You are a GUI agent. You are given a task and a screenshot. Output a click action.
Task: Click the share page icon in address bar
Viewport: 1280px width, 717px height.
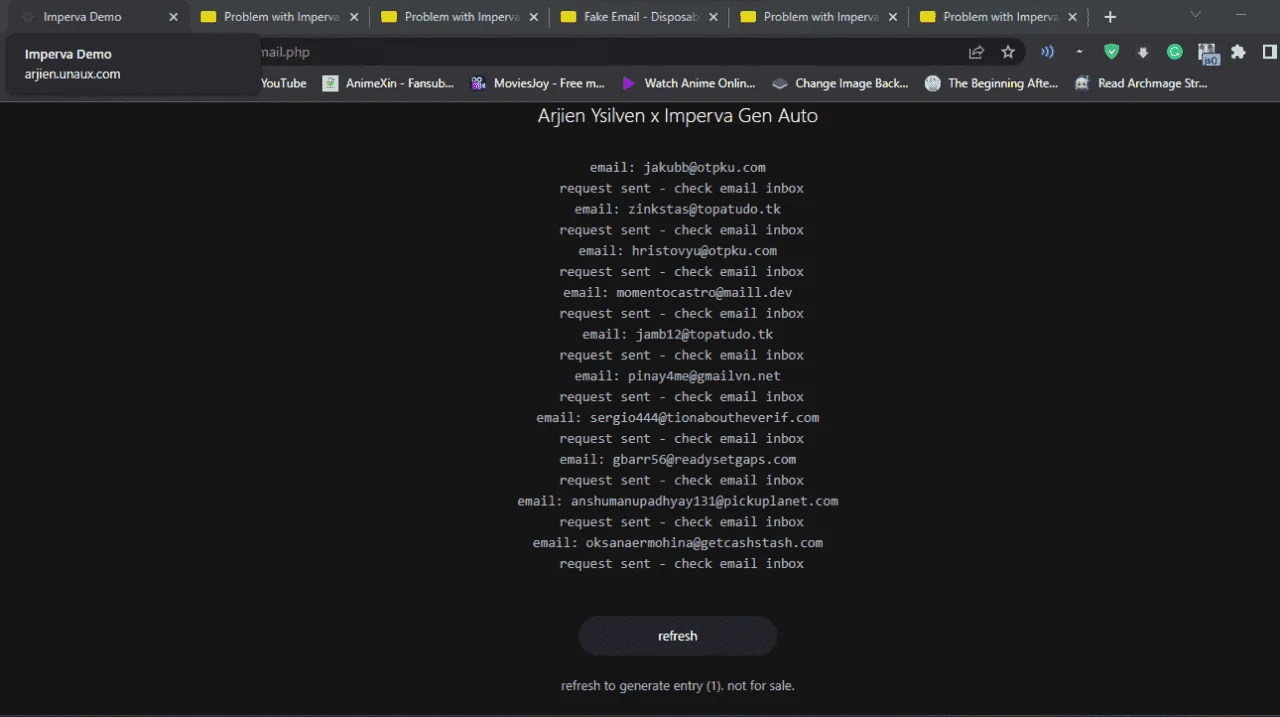click(x=976, y=52)
